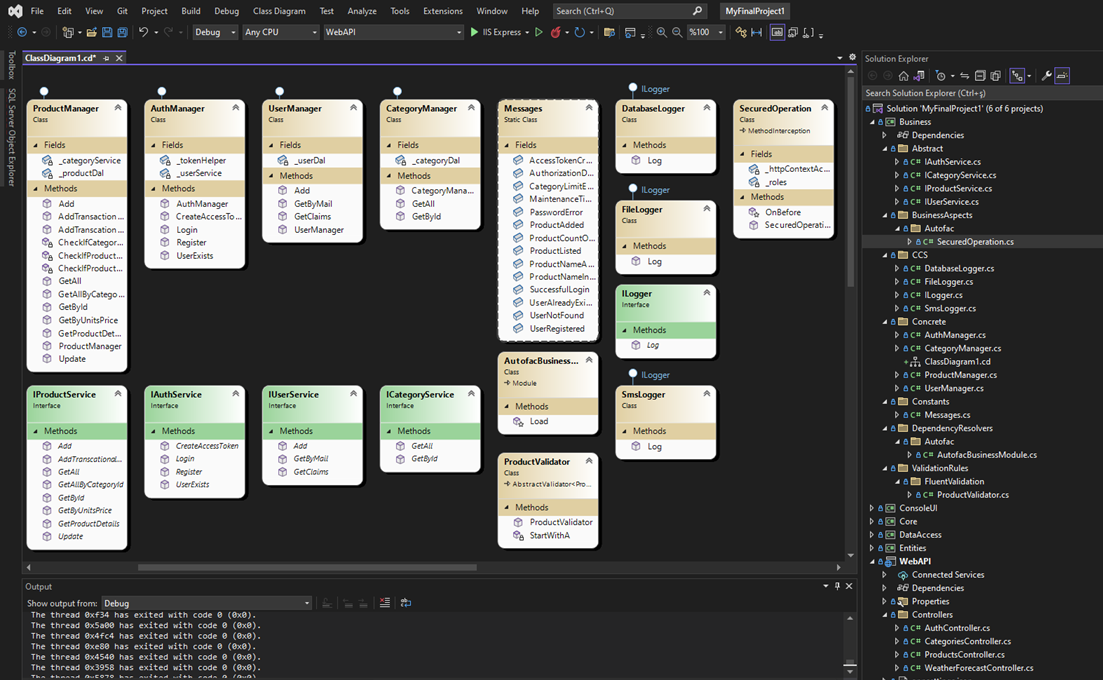Zoom out of the class diagram
The height and width of the screenshot is (680, 1103).
[677, 32]
